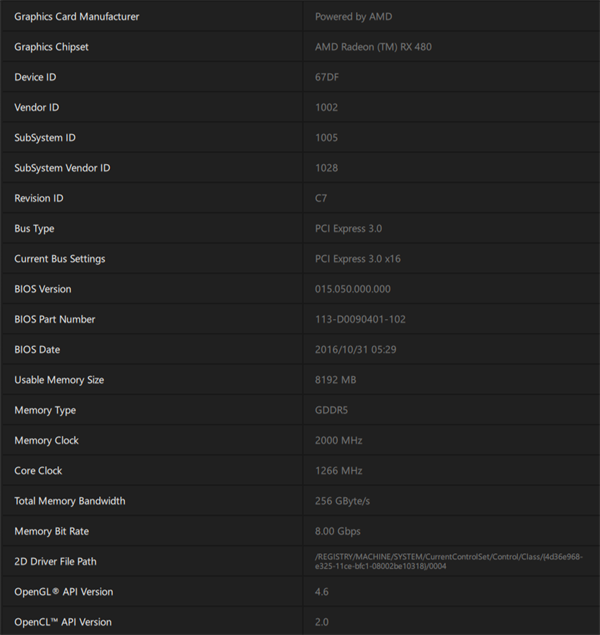This screenshot has height=635, width=600.
Task: Select the 2D Driver File Path registry text
Action: [x=449, y=561]
